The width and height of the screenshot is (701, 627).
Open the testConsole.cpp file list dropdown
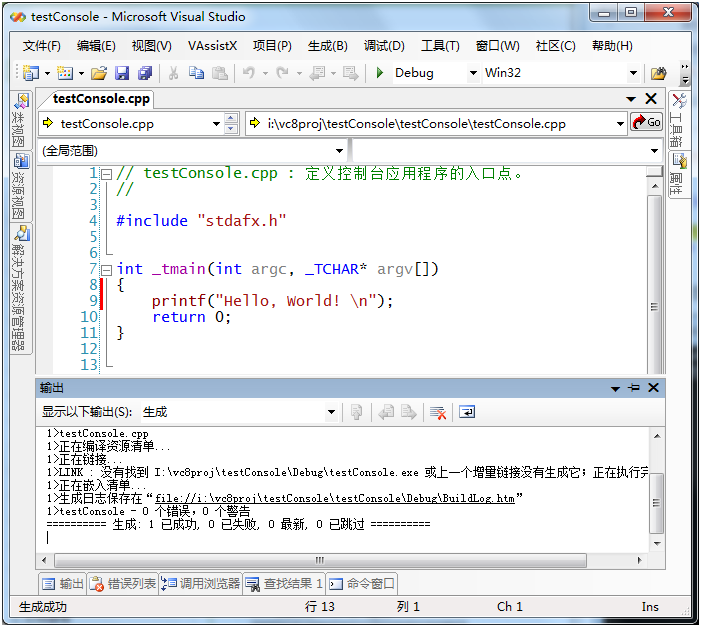click(216, 124)
